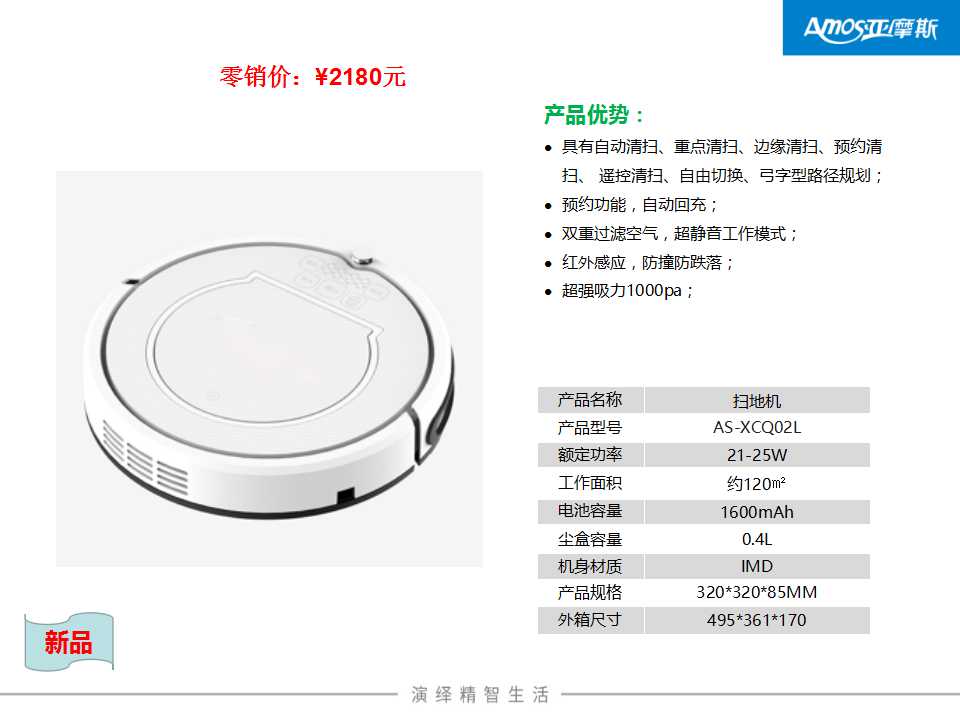
Task: Select the 21-25W power value
Action: (757, 455)
